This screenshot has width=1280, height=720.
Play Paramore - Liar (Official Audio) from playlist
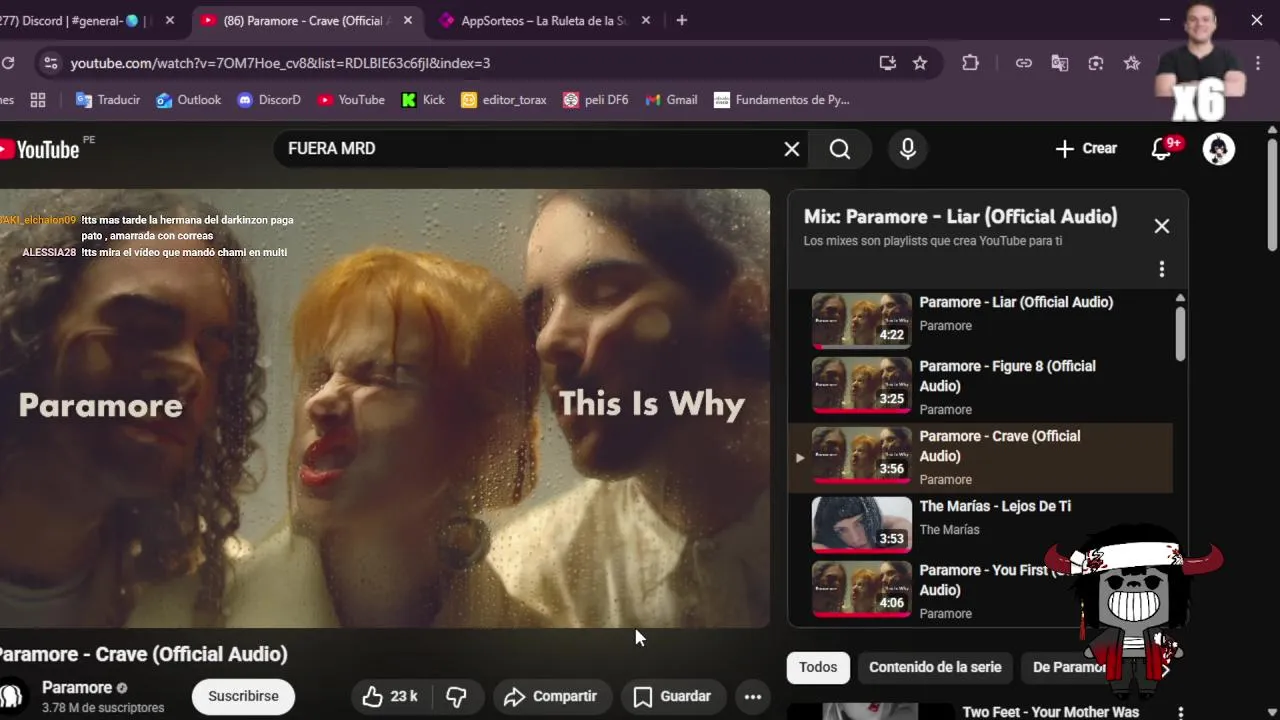[x=980, y=319]
